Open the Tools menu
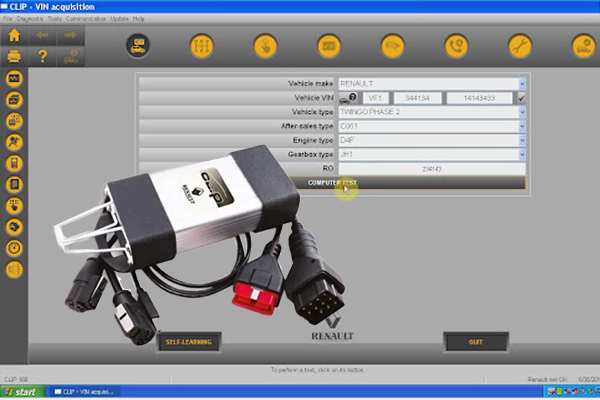The image size is (600, 400). [53, 18]
